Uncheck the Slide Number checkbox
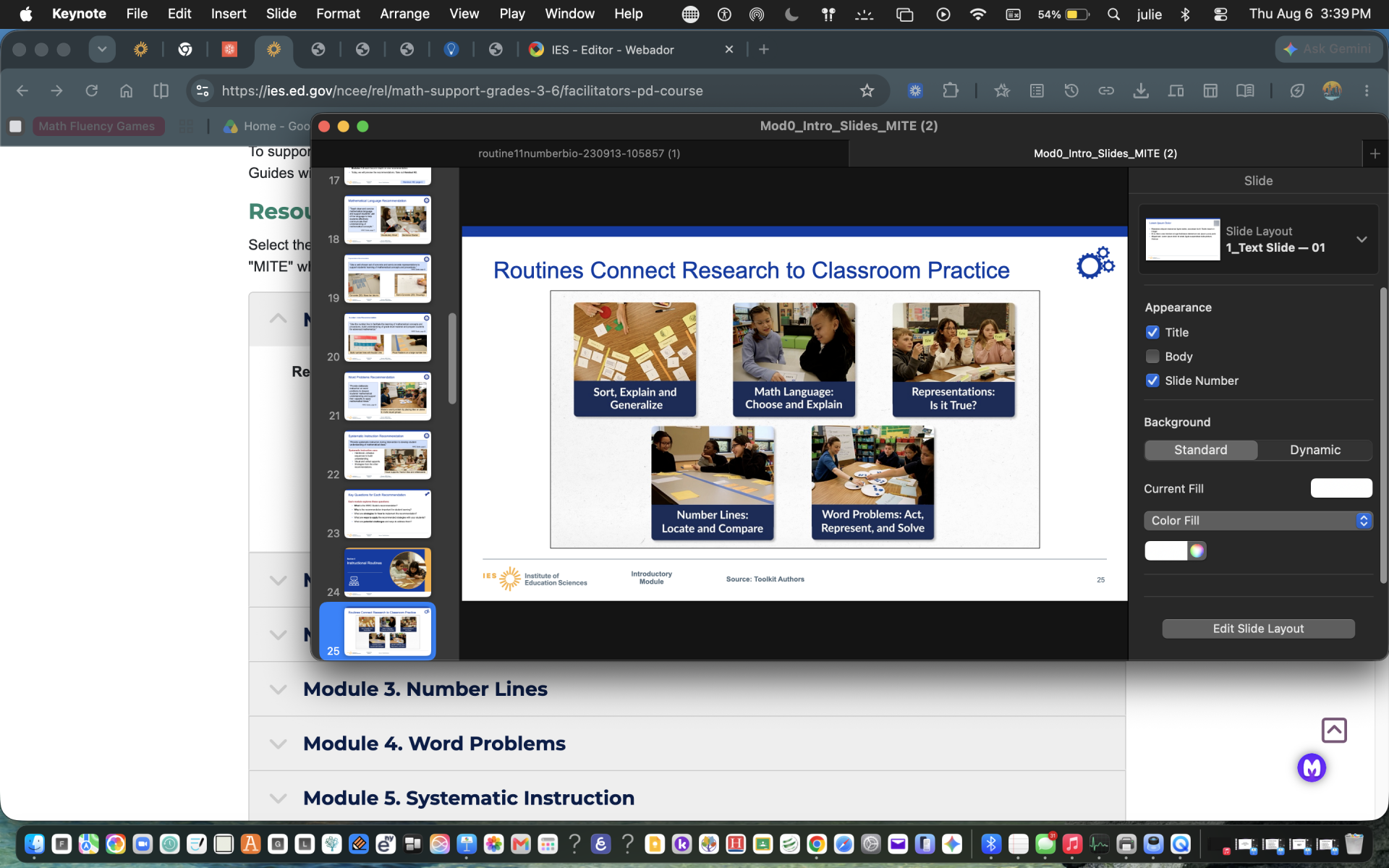Viewport: 1389px width, 868px height. 1152,380
